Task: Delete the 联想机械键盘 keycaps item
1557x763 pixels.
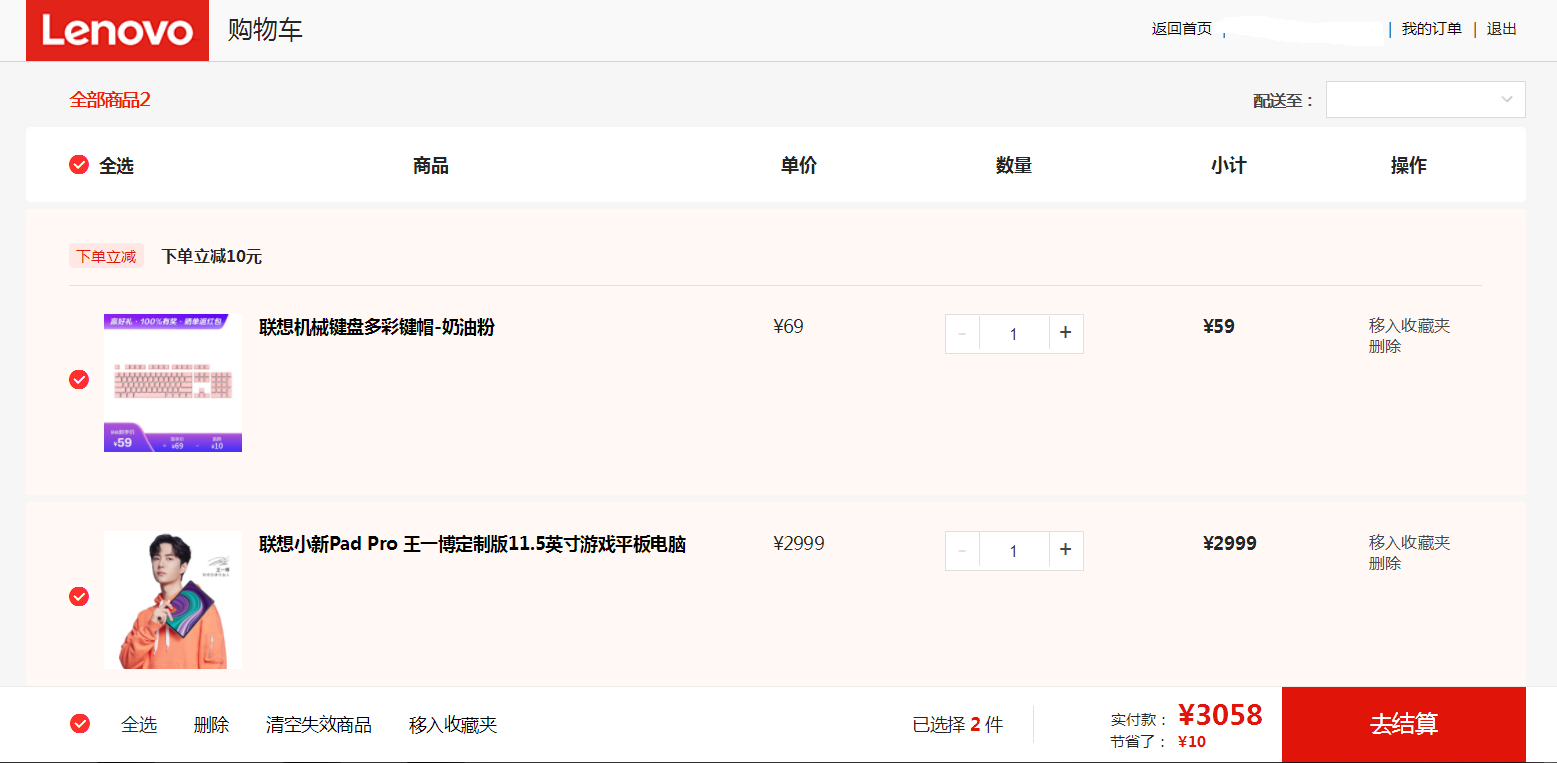Action: (x=1385, y=347)
